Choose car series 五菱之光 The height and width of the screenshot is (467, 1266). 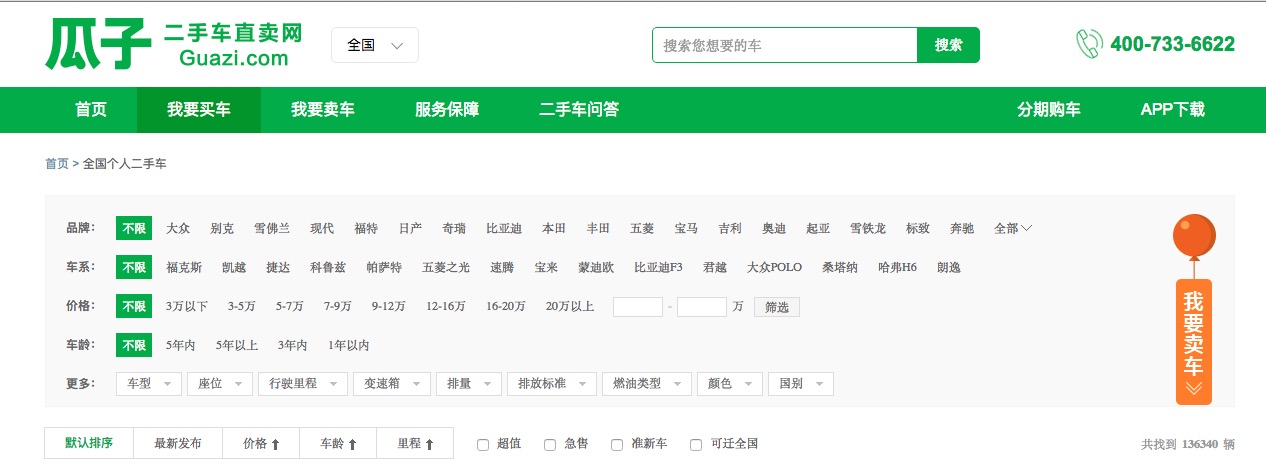point(446,267)
